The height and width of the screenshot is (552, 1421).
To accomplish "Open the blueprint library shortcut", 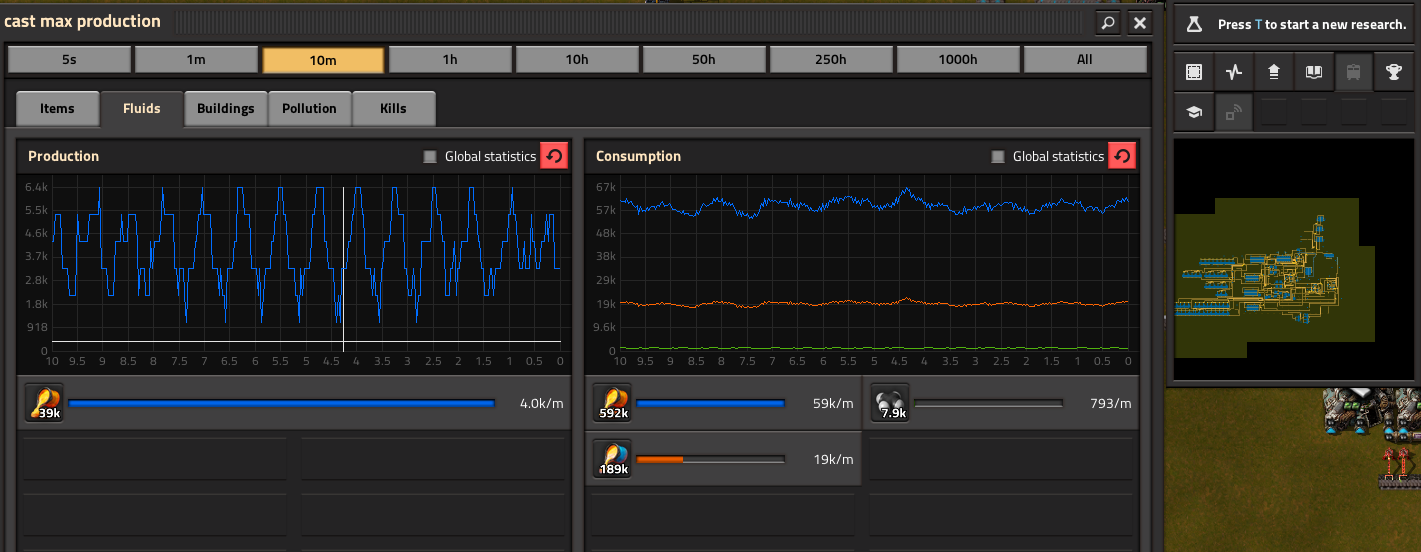I will point(1193,72).
